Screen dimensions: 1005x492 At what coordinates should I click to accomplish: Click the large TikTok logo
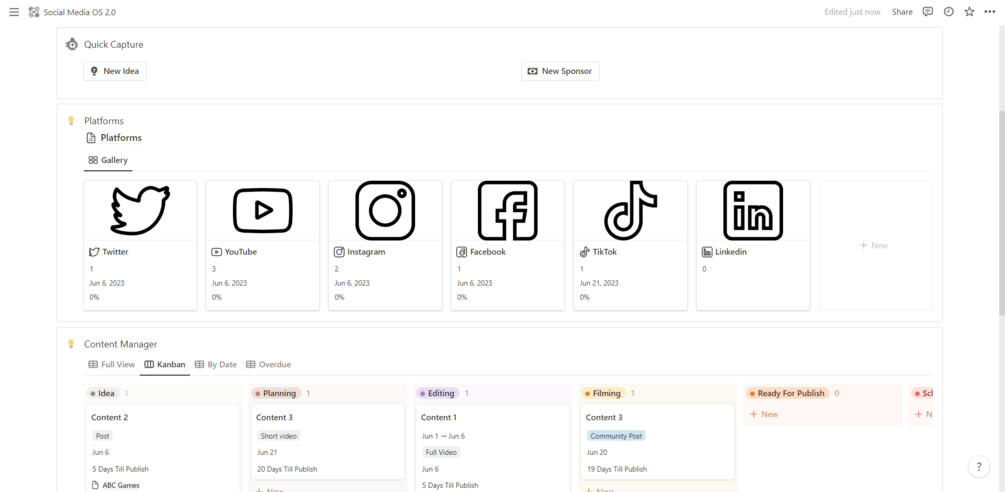pos(630,211)
